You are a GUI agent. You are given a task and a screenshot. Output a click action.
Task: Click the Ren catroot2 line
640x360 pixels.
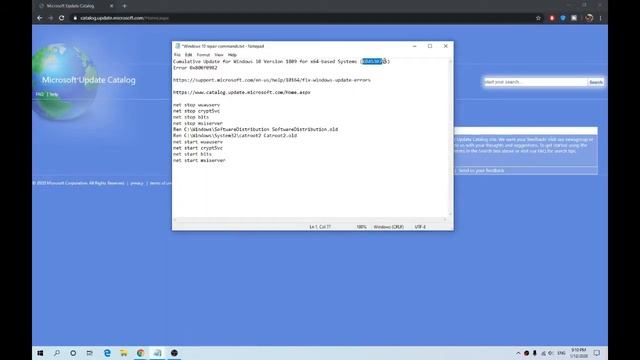coord(235,136)
